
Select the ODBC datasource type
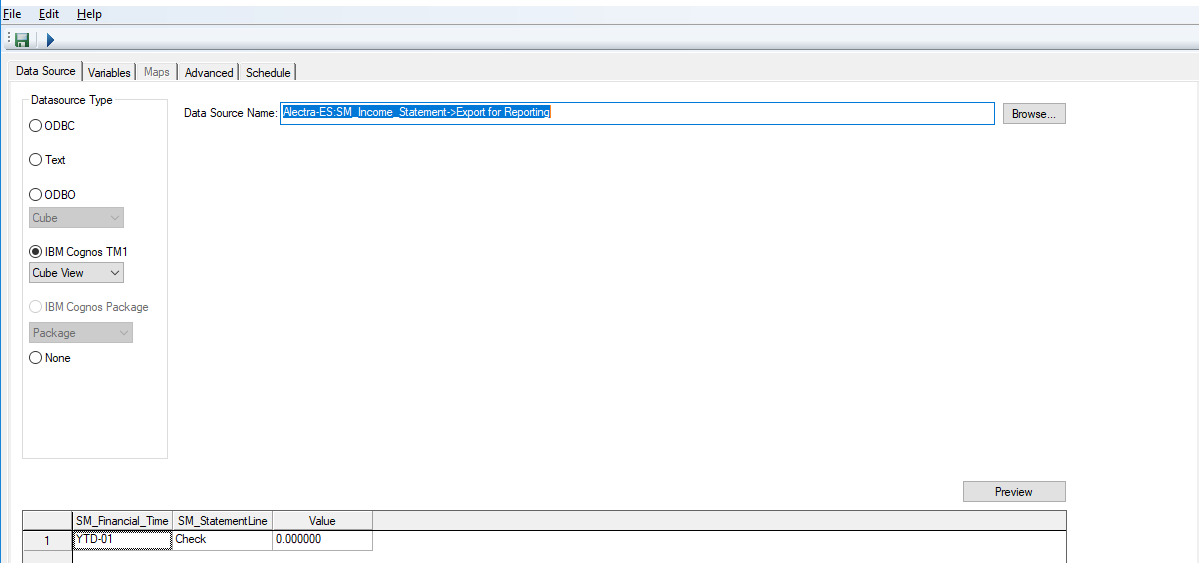[35, 126]
